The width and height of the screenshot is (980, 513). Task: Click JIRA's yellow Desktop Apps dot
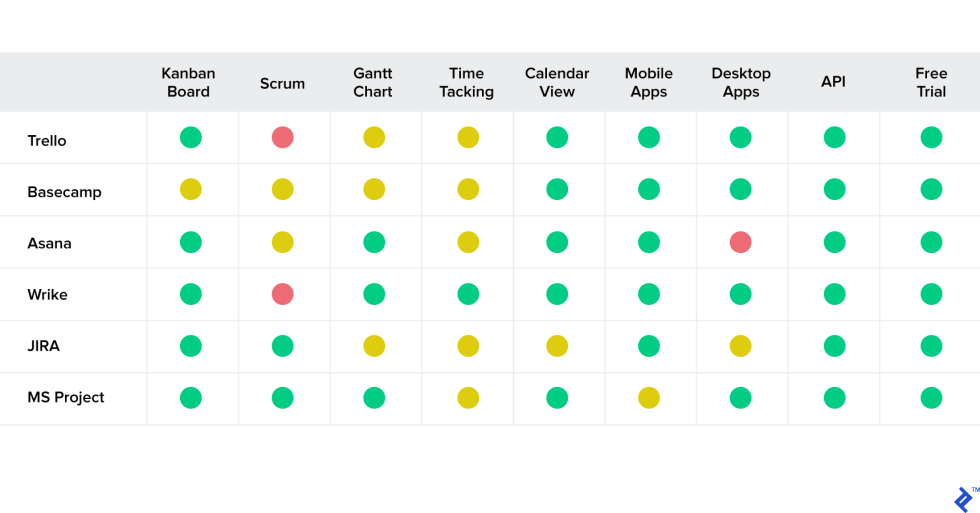[x=740, y=346]
